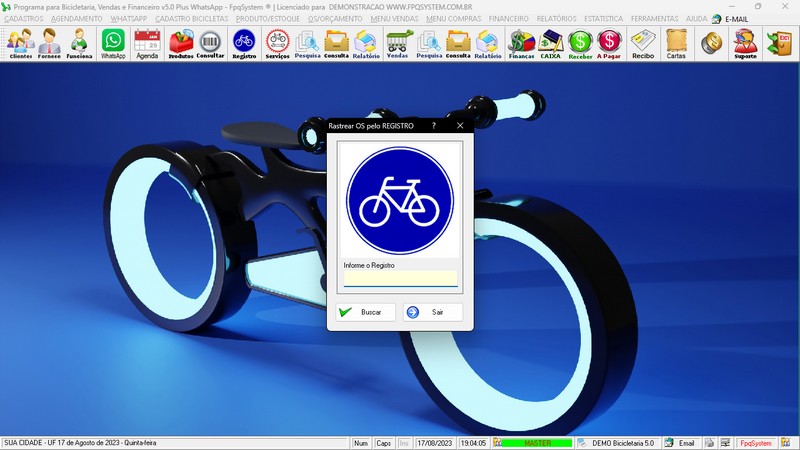800x450 pixels.
Task: Click the Produtos toolbox icon
Action: [181, 43]
